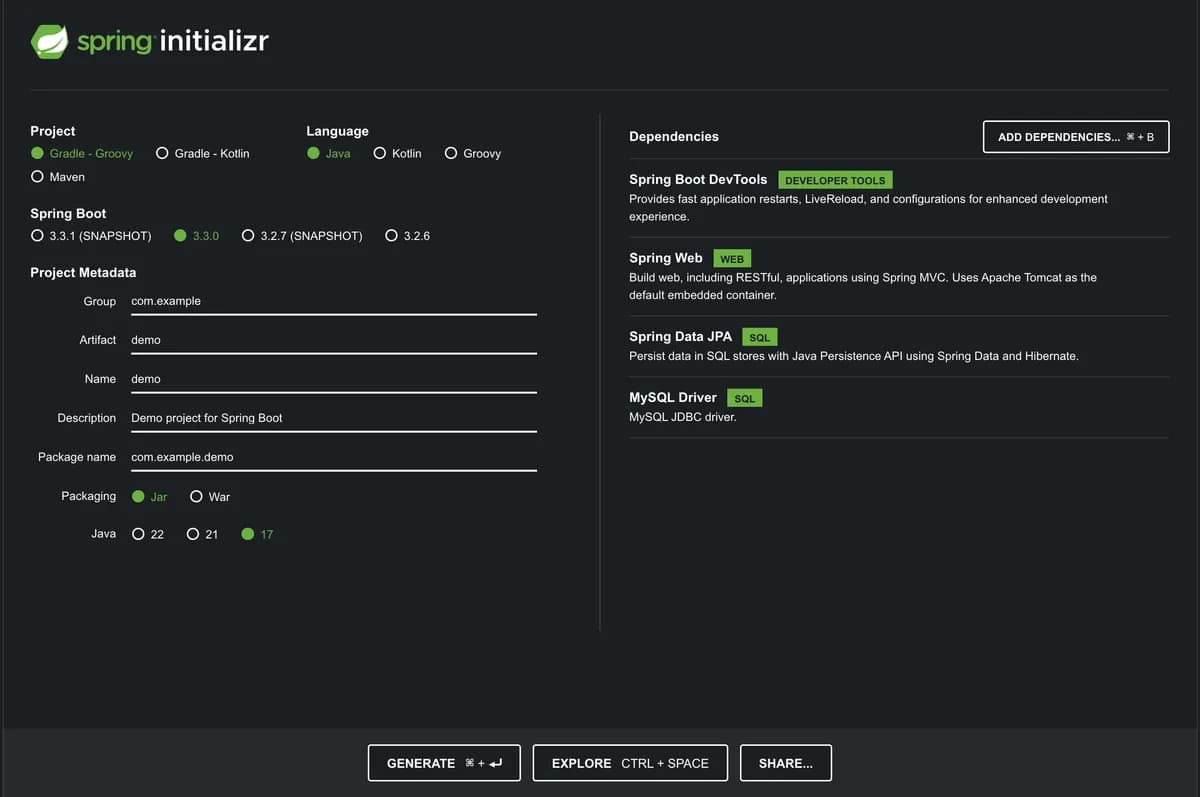Pick Groovy as the language
This screenshot has width=1200, height=797.
tap(472, 153)
